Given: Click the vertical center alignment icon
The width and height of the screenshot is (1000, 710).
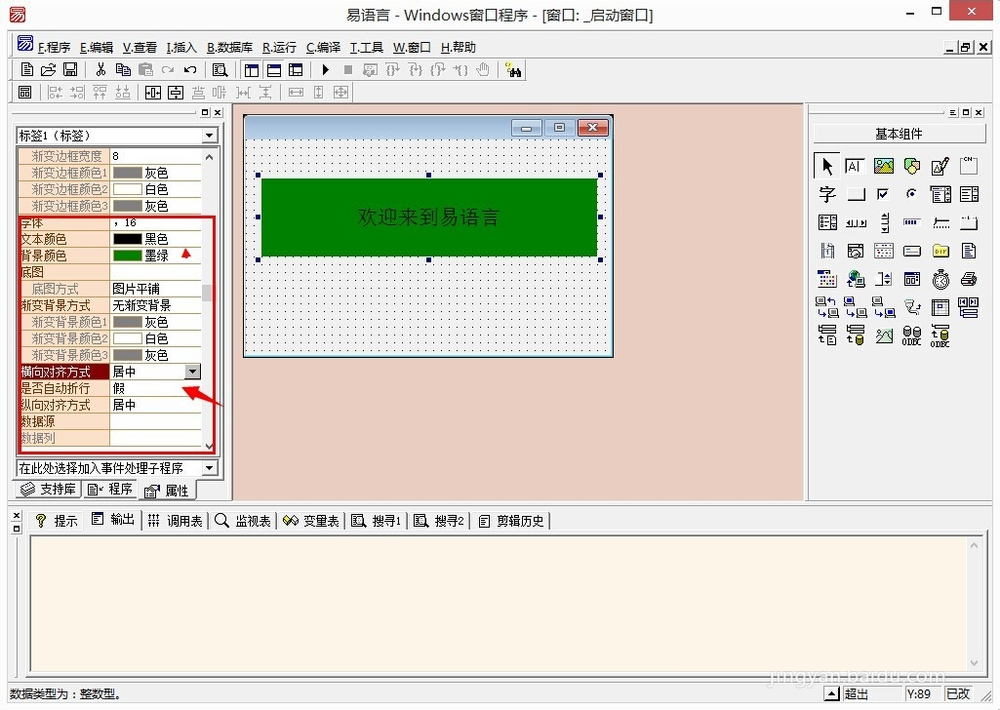Looking at the screenshot, I should pos(175,92).
